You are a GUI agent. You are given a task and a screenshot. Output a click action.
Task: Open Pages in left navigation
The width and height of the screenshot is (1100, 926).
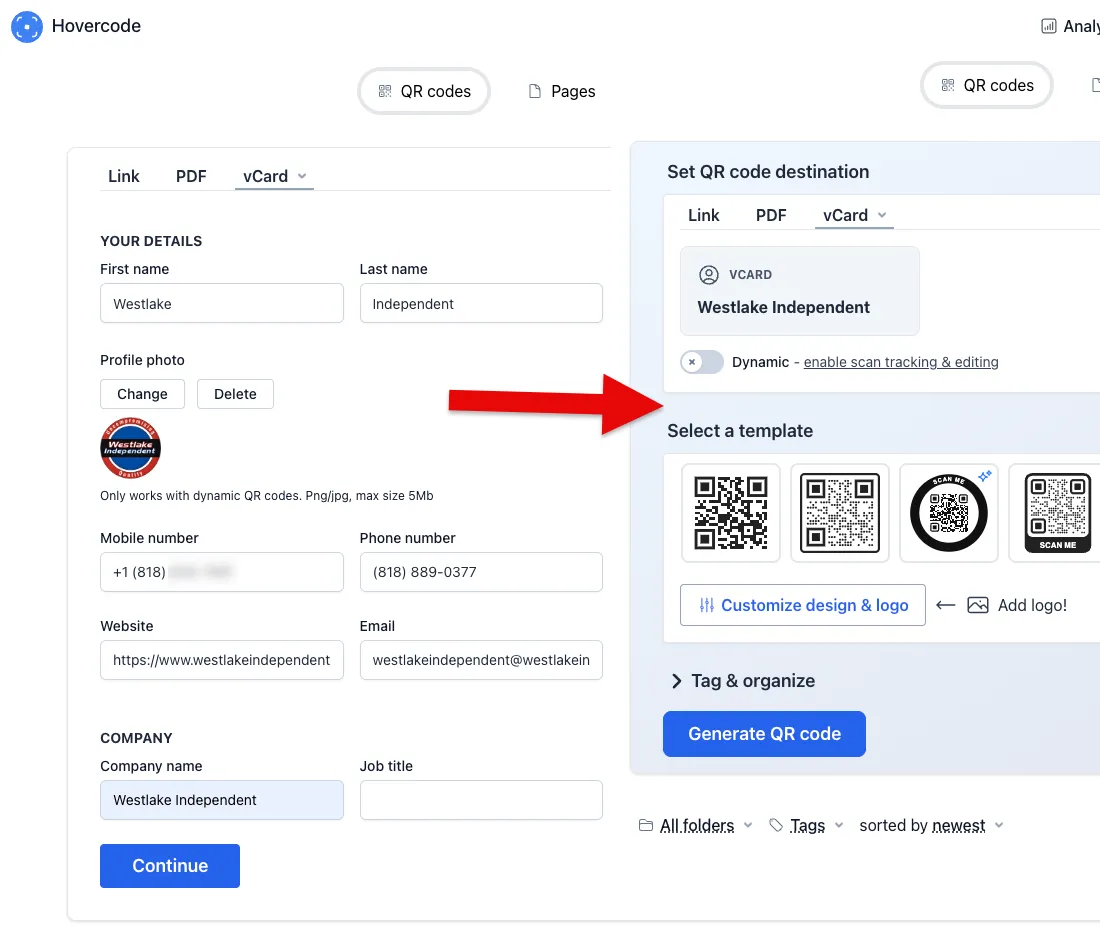tap(562, 91)
